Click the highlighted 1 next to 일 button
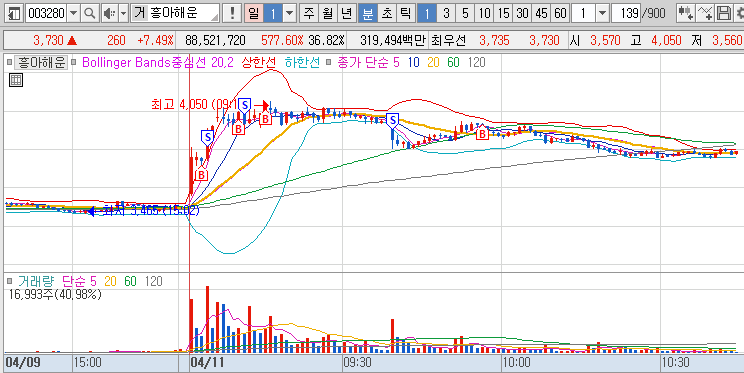The height and width of the screenshot is (373, 744). [273, 13]
